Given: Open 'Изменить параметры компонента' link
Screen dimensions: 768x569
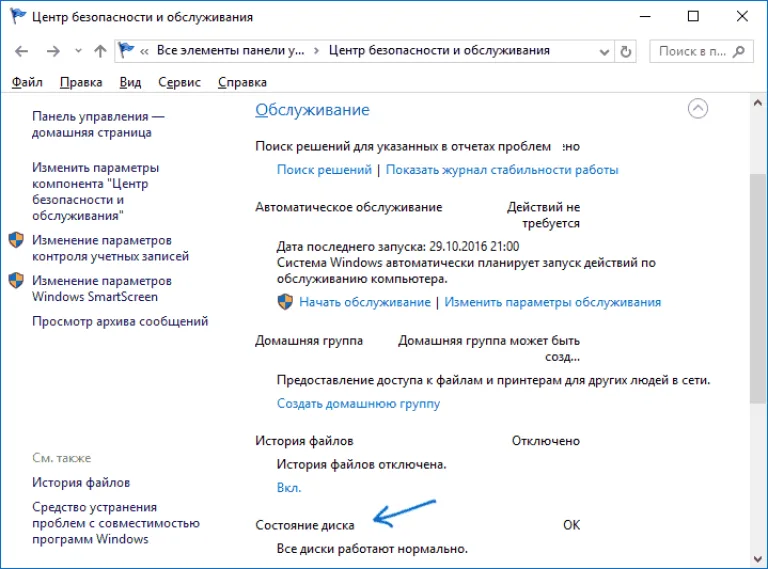Looking at the screenshot, I should tap(96, 191).
